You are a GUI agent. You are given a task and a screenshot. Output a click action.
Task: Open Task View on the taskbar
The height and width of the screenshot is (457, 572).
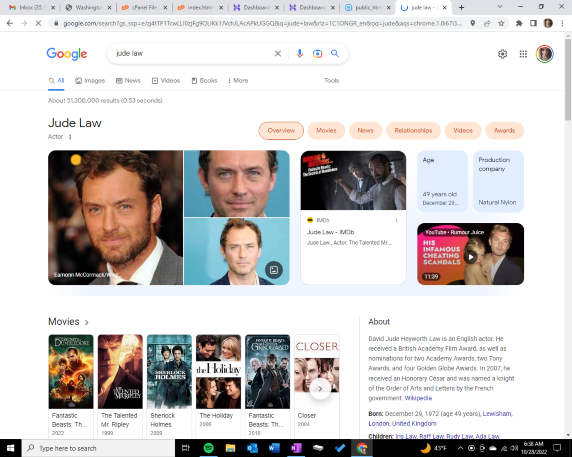point(186,448)
